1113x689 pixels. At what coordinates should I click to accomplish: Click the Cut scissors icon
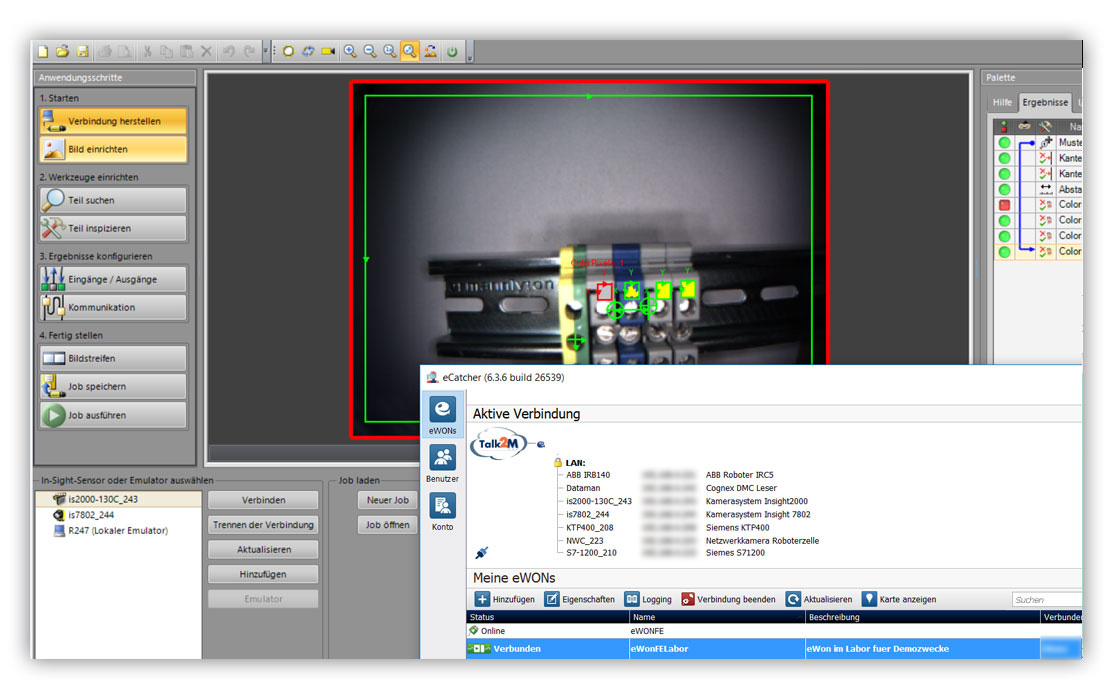click(x=147, y=51)
